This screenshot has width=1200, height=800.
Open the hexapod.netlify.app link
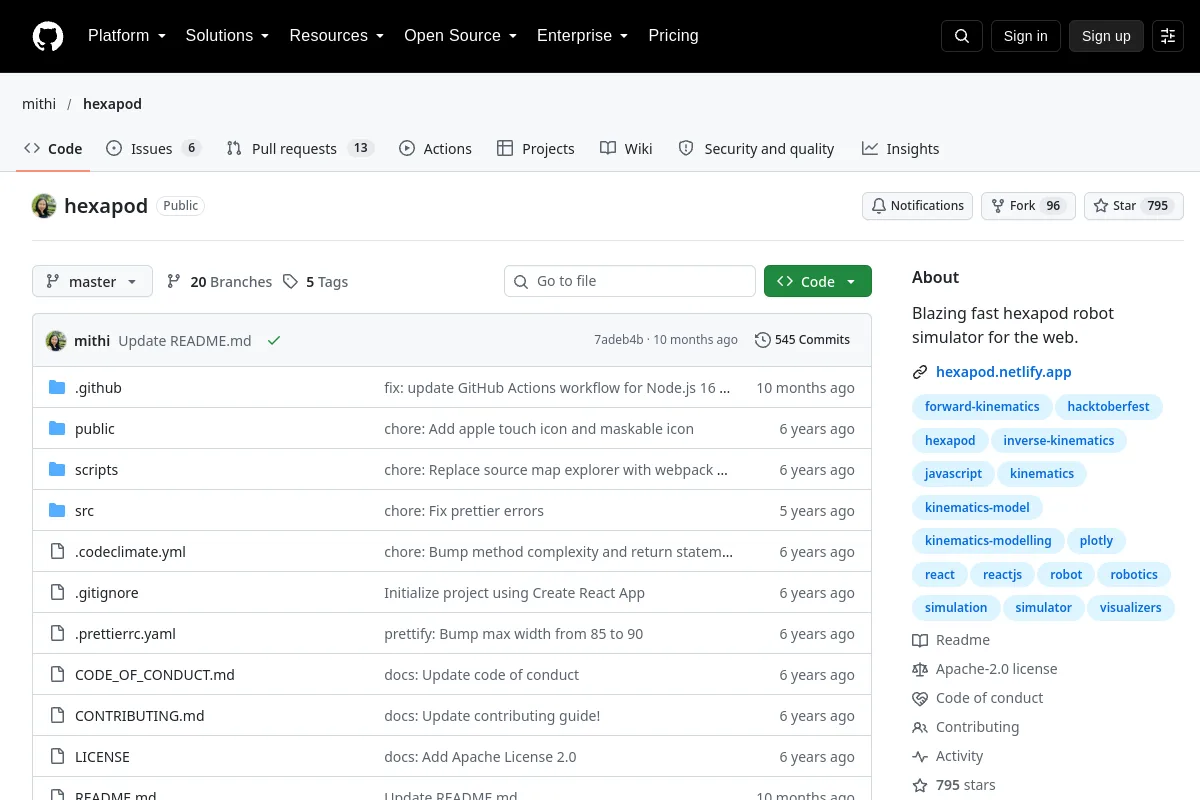[1003, 372]
